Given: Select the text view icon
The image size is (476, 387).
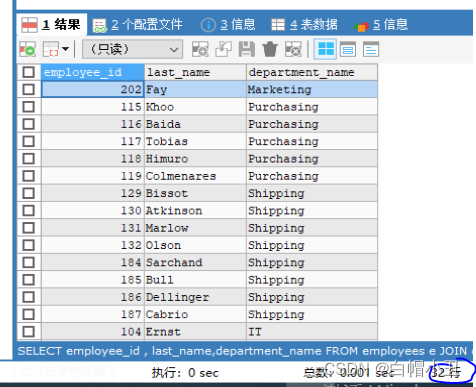Looking at the screenshot, I should [371, 50].
